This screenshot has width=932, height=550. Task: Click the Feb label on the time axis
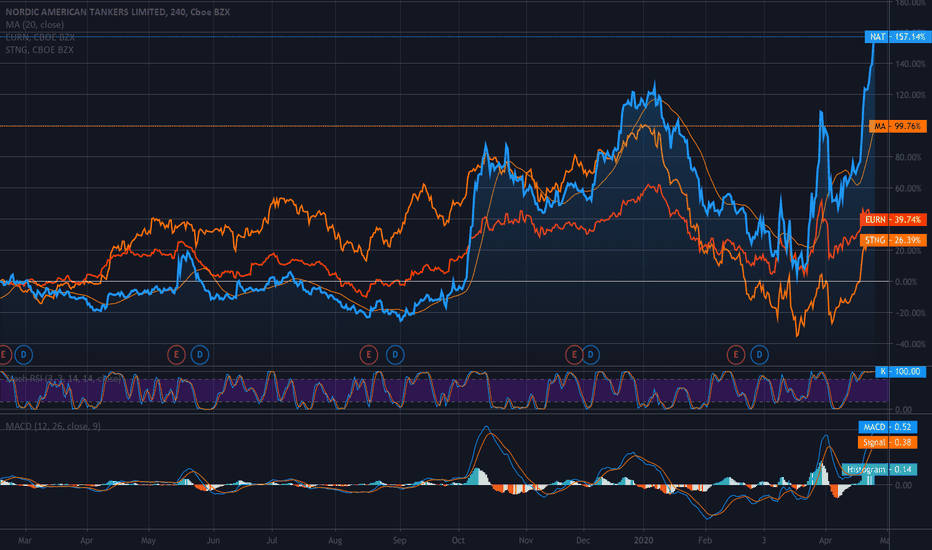(x=705, y=540)
